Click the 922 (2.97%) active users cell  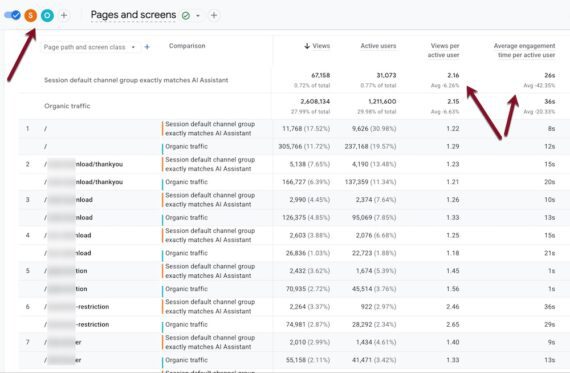pos(378,306)
